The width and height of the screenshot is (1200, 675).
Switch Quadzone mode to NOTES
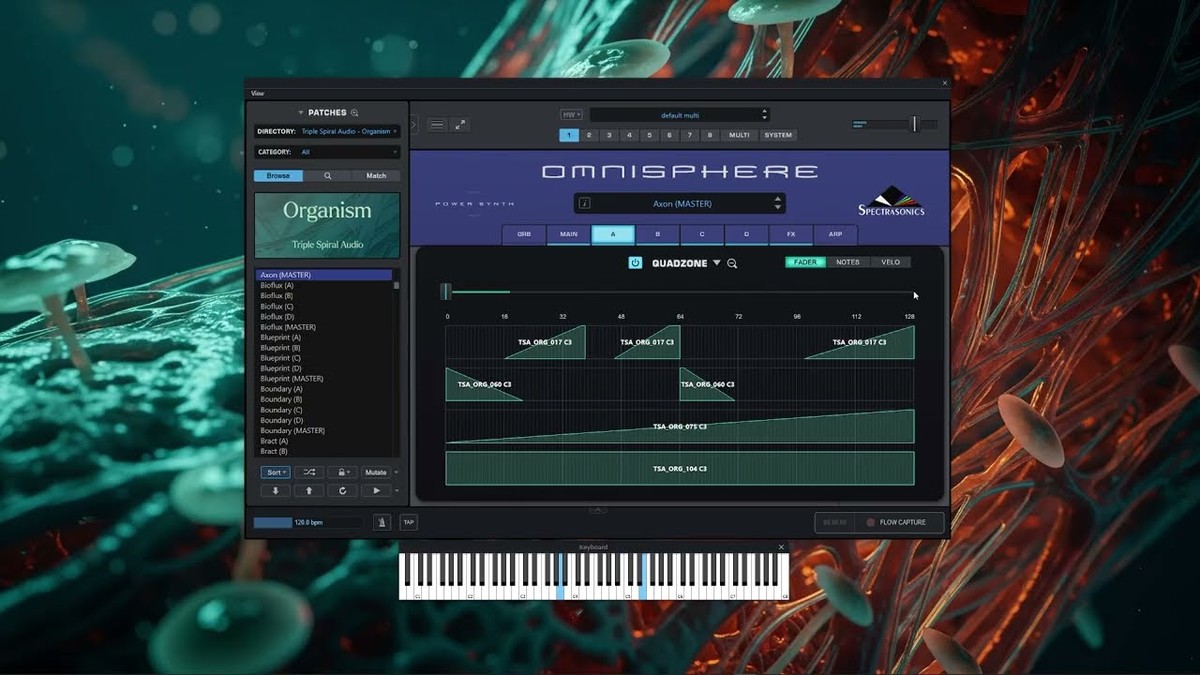point(847,262)
